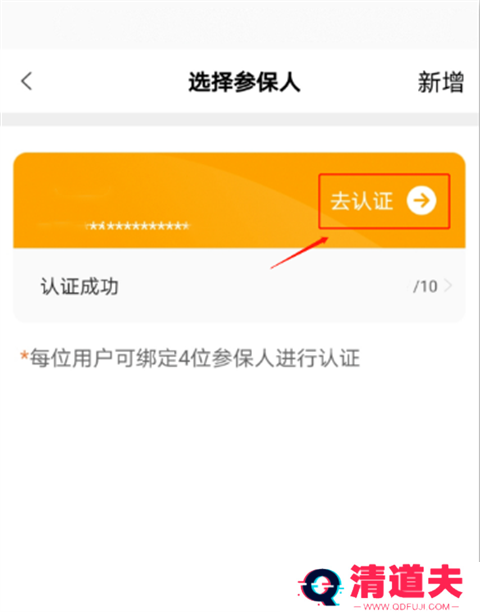Click the blurred name on the orange card
The image size is (480, 612).
(x=83, y=192)
